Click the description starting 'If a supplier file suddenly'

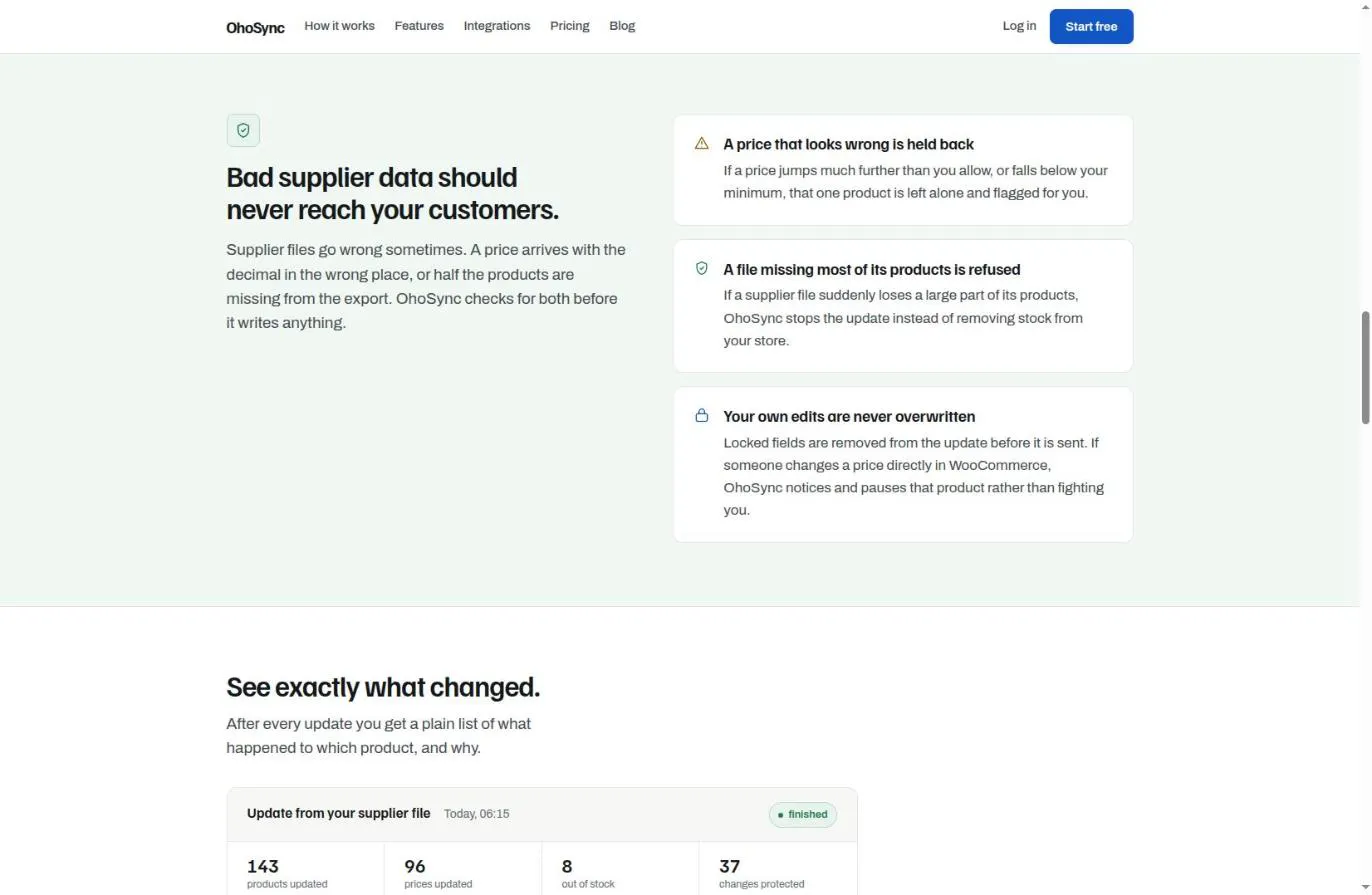[x=903, y=318]
